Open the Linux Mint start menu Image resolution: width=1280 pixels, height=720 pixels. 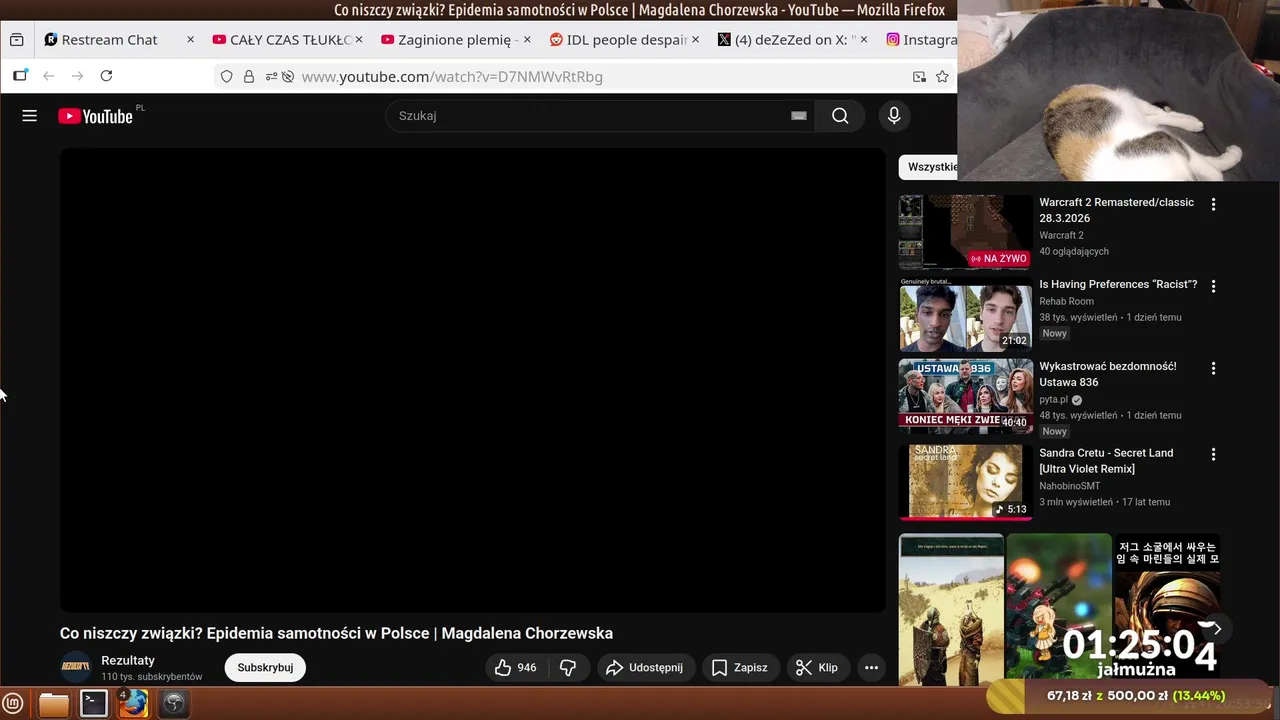coord(13,704)
